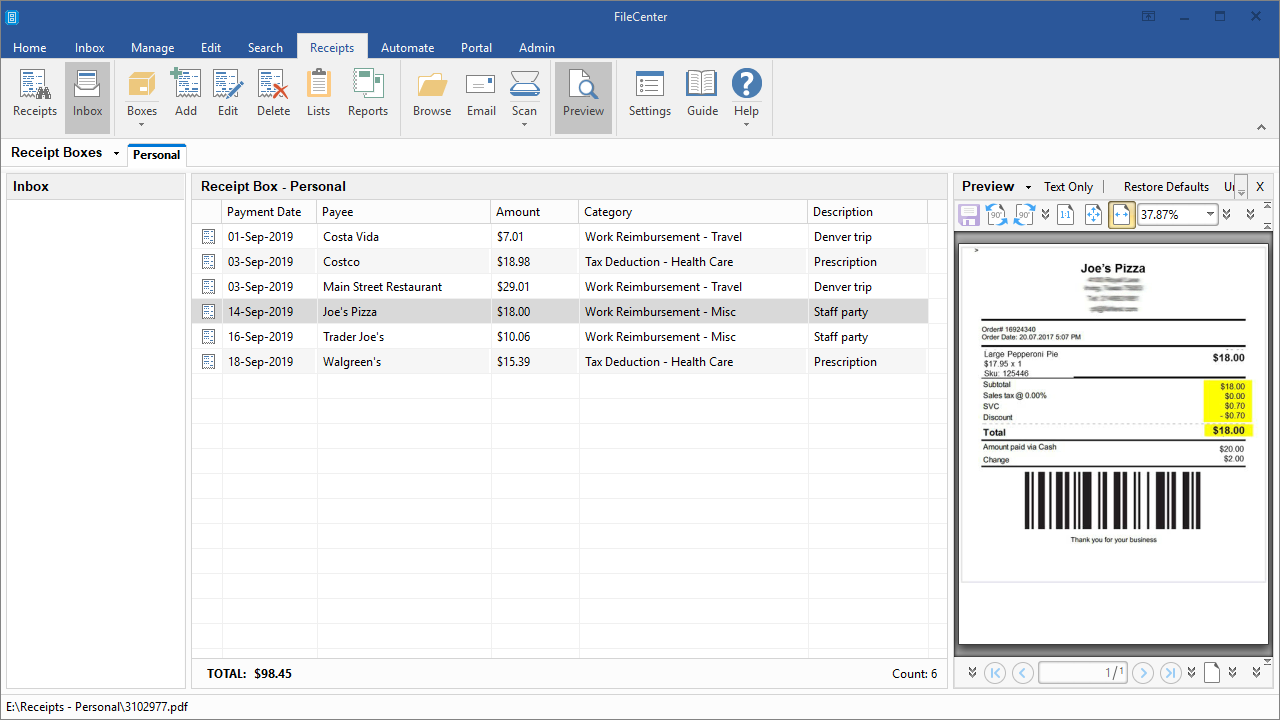Rotate preview 90 degrees clockwise
Image resolution: width=1280 pixels, height=720 pixels.
point(1023,214)
